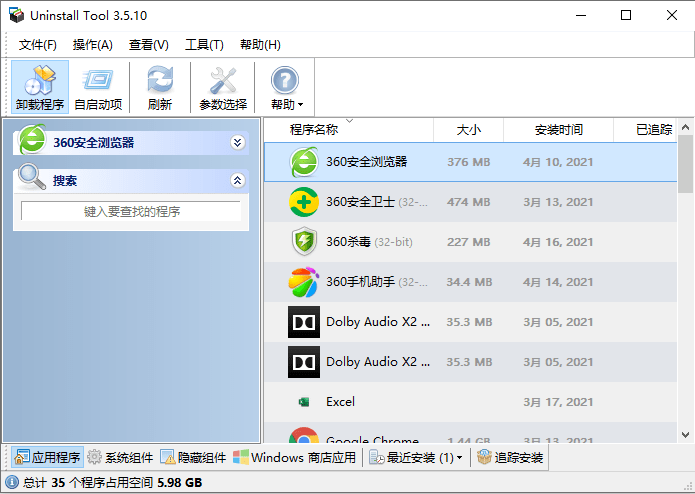Sort list by 大小 column header
Image resolution: width=695 pixels, height=494 pixels.
click(468, 130)
